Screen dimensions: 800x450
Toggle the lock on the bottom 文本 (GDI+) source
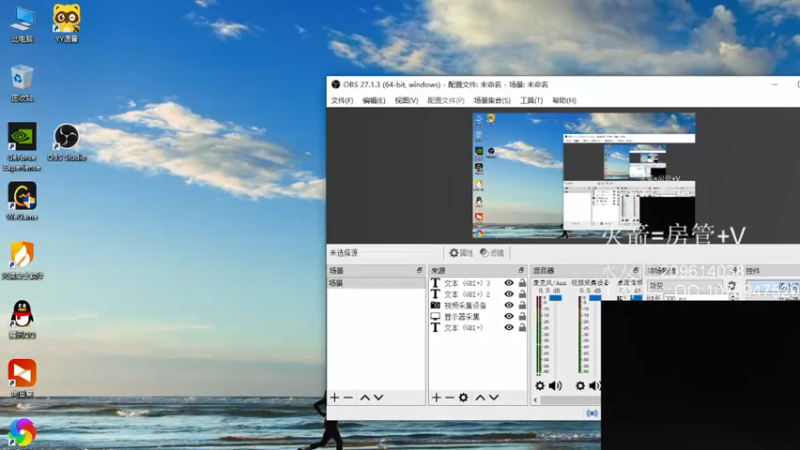coord(522,328)
